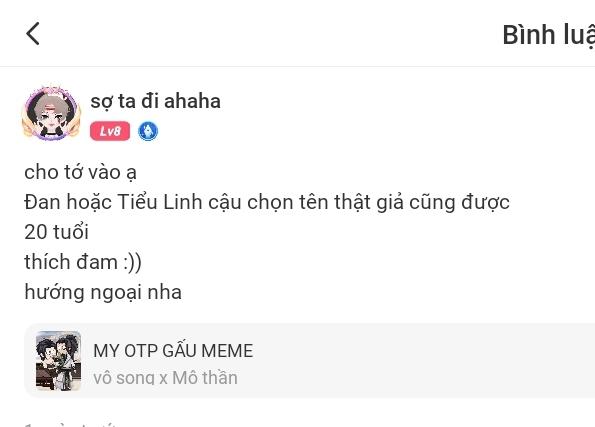Viewport: 595px width, 427px height.
Task: Tap the "vô song x Mô thần" subtitle
Action: coord(165,378)
